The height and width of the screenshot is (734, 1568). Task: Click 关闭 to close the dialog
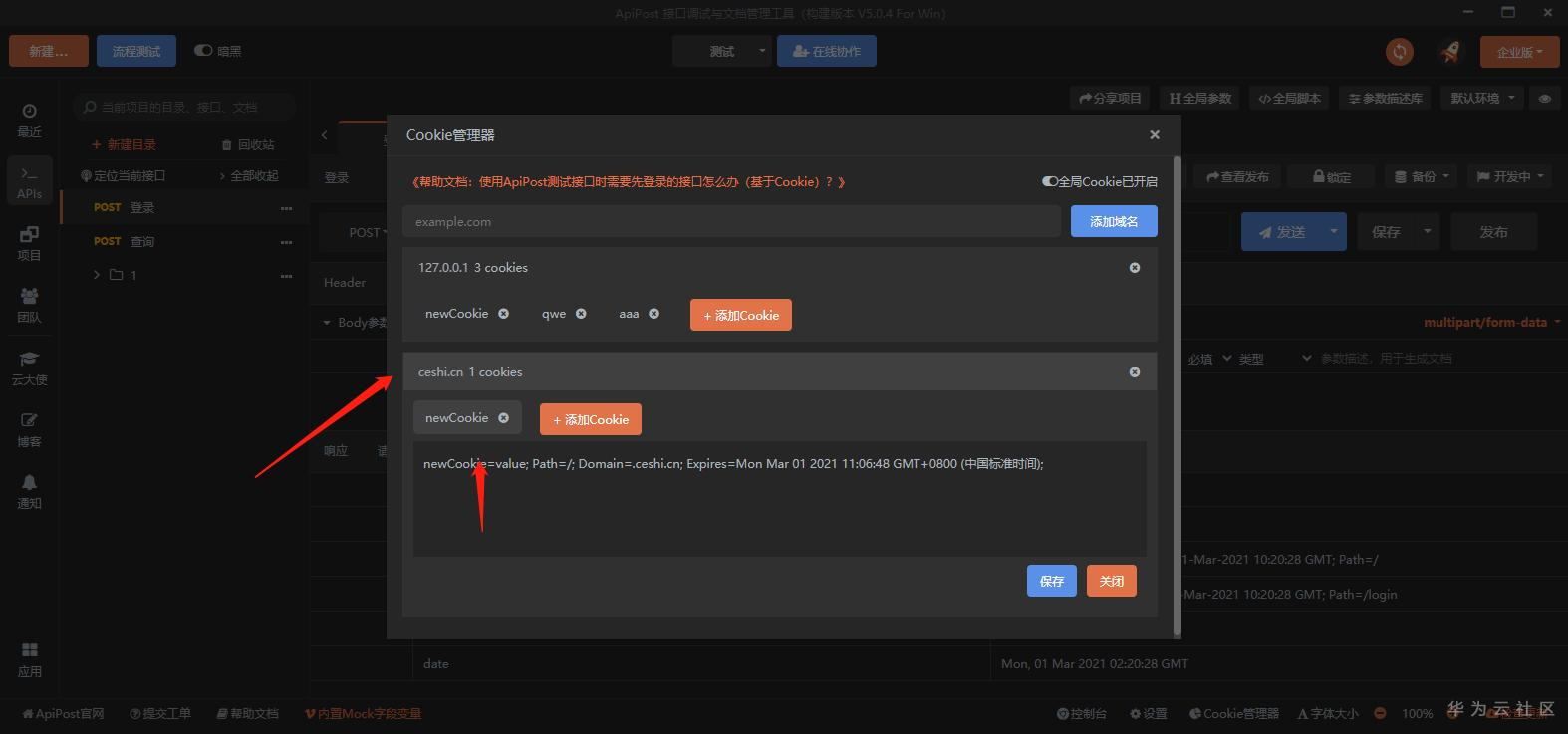click(x=1112, y=581)
